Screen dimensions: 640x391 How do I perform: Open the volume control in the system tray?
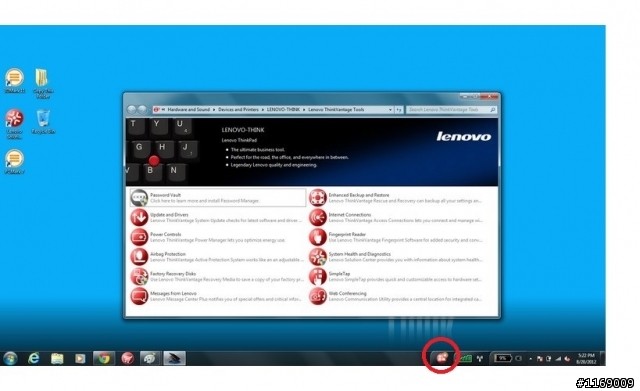tap(567, 359)
